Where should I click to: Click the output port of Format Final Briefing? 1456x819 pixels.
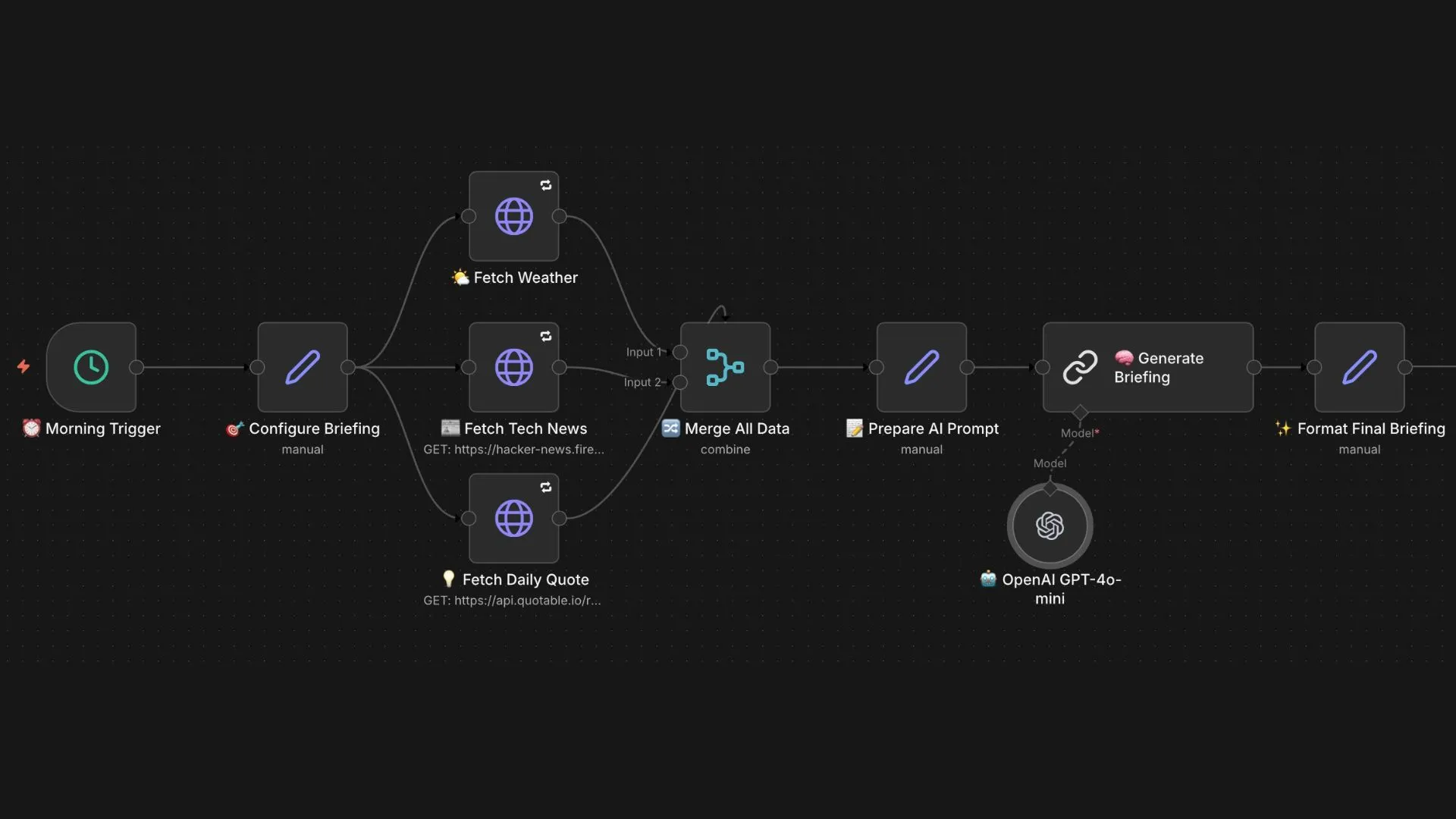pyautogui.click(x=1404, y=367)
